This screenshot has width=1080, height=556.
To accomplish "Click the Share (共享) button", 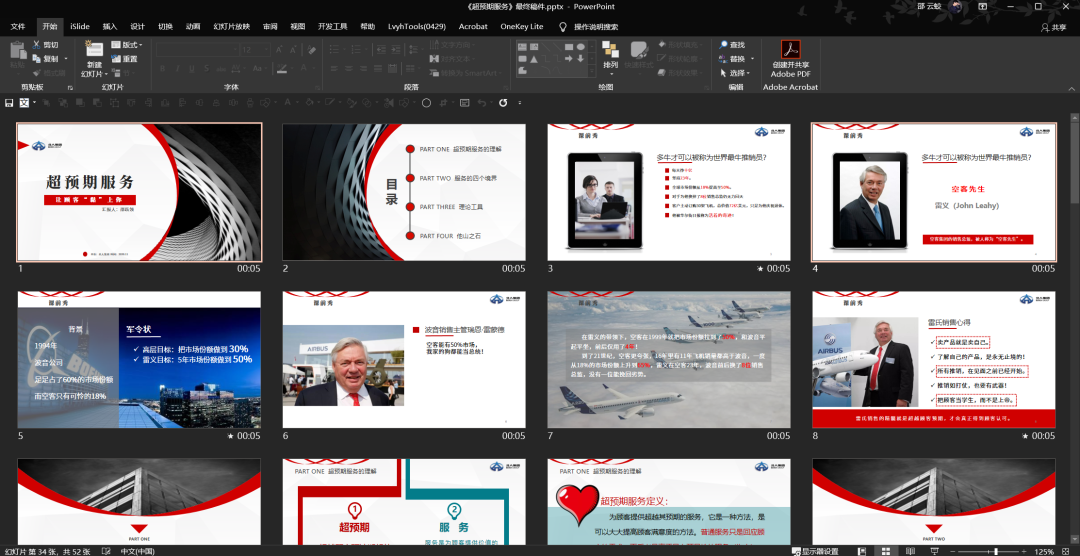I will tap(1053, 27).
